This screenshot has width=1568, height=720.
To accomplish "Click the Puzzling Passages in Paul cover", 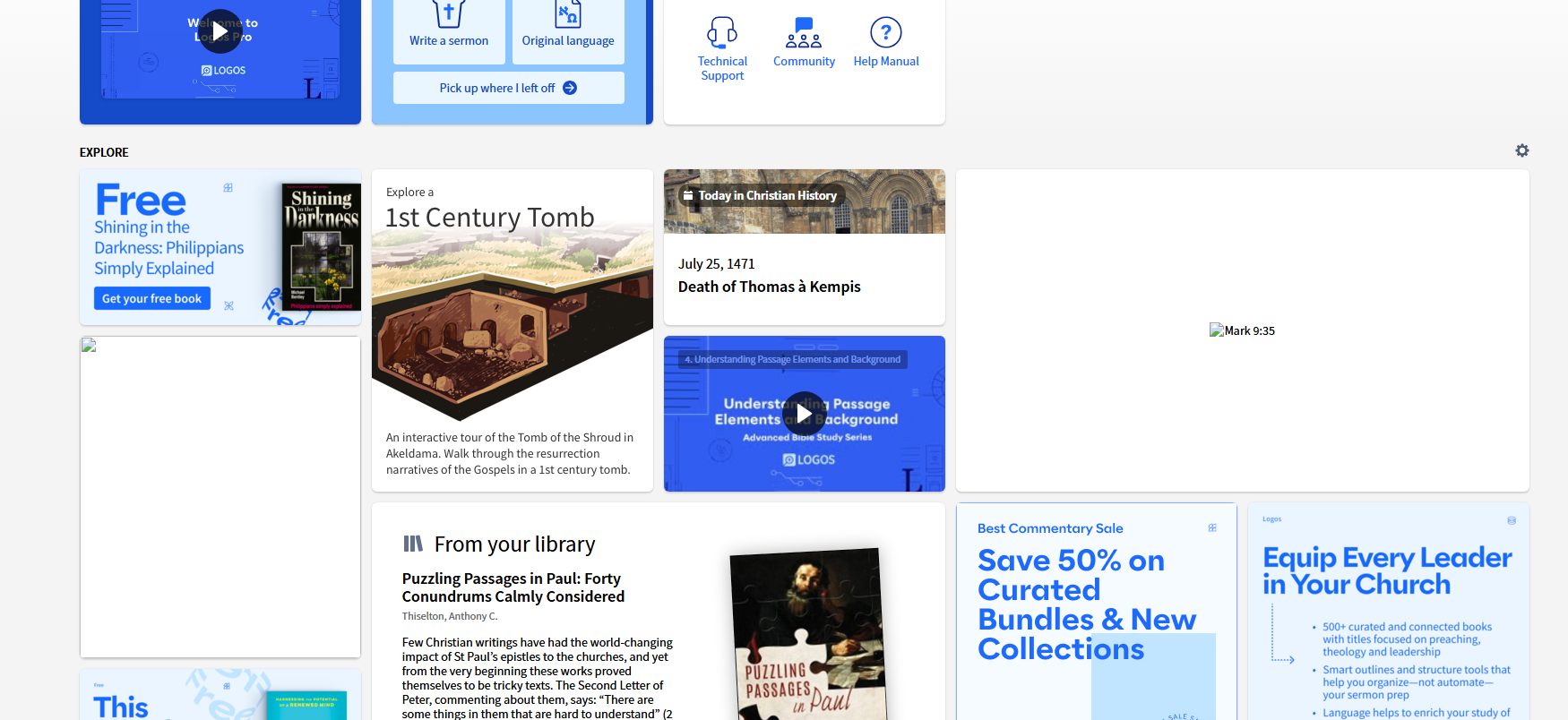I will pyautogui.click(x=810, y=634).
